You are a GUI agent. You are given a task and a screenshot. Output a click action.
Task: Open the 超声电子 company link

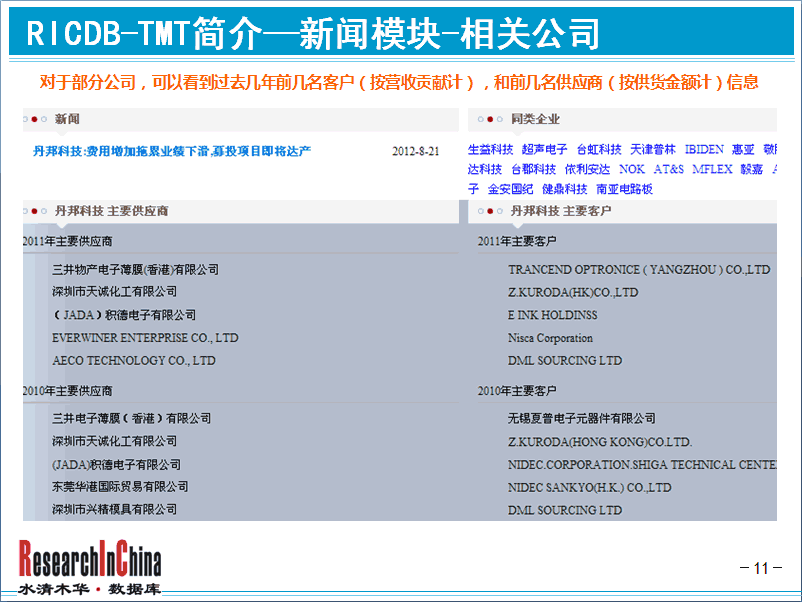544,149
